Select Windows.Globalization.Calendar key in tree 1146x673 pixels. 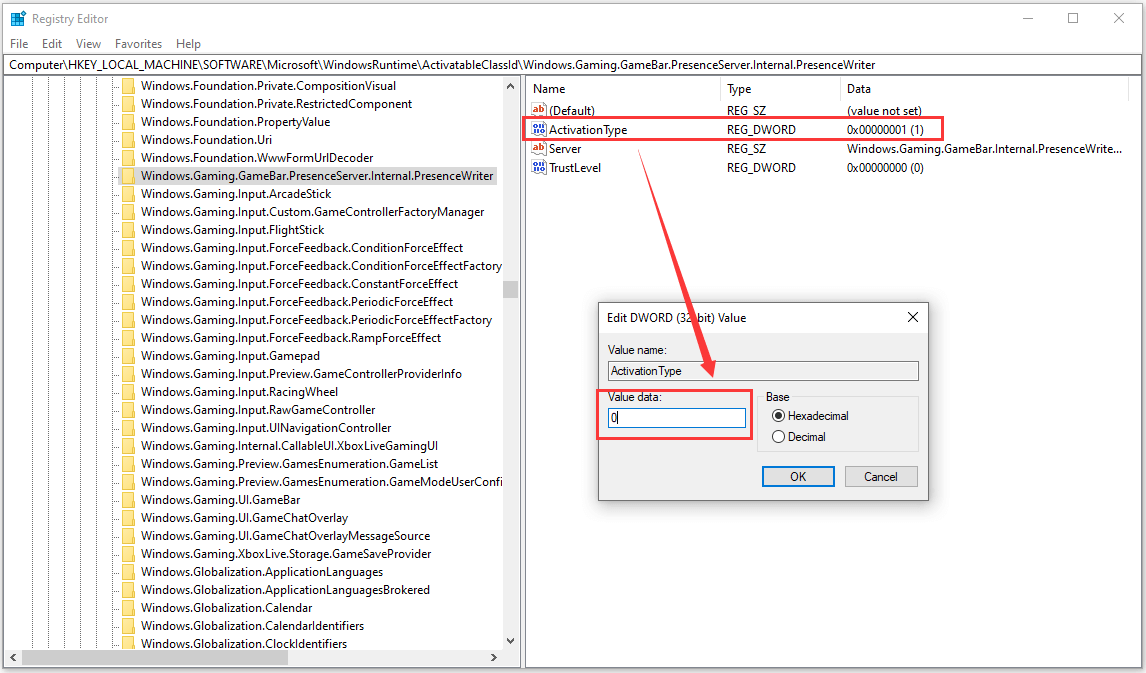(226, 608)
